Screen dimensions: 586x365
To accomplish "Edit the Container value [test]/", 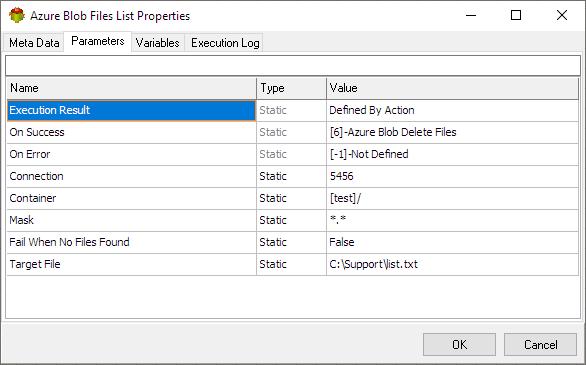I will (453, 198).
